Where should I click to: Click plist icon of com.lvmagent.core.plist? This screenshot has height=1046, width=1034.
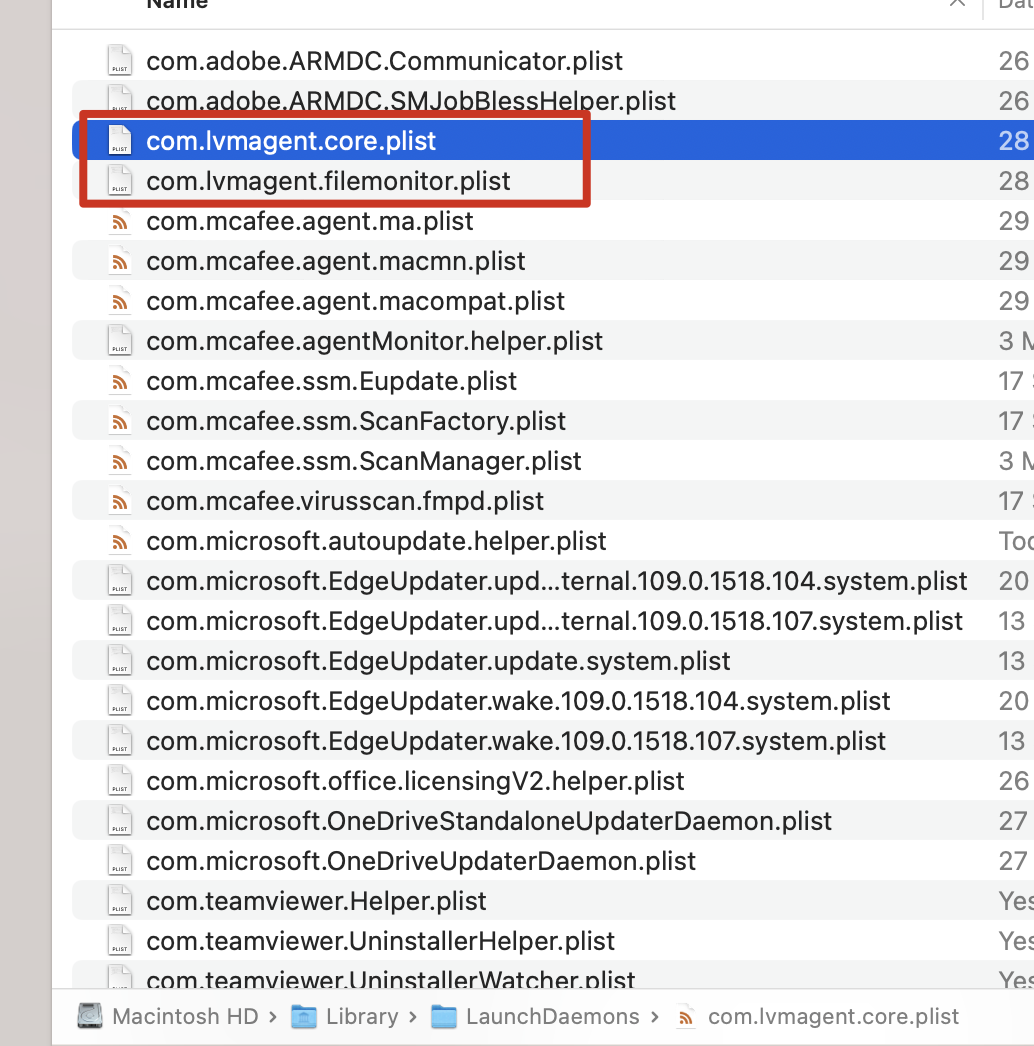(120, 140)
